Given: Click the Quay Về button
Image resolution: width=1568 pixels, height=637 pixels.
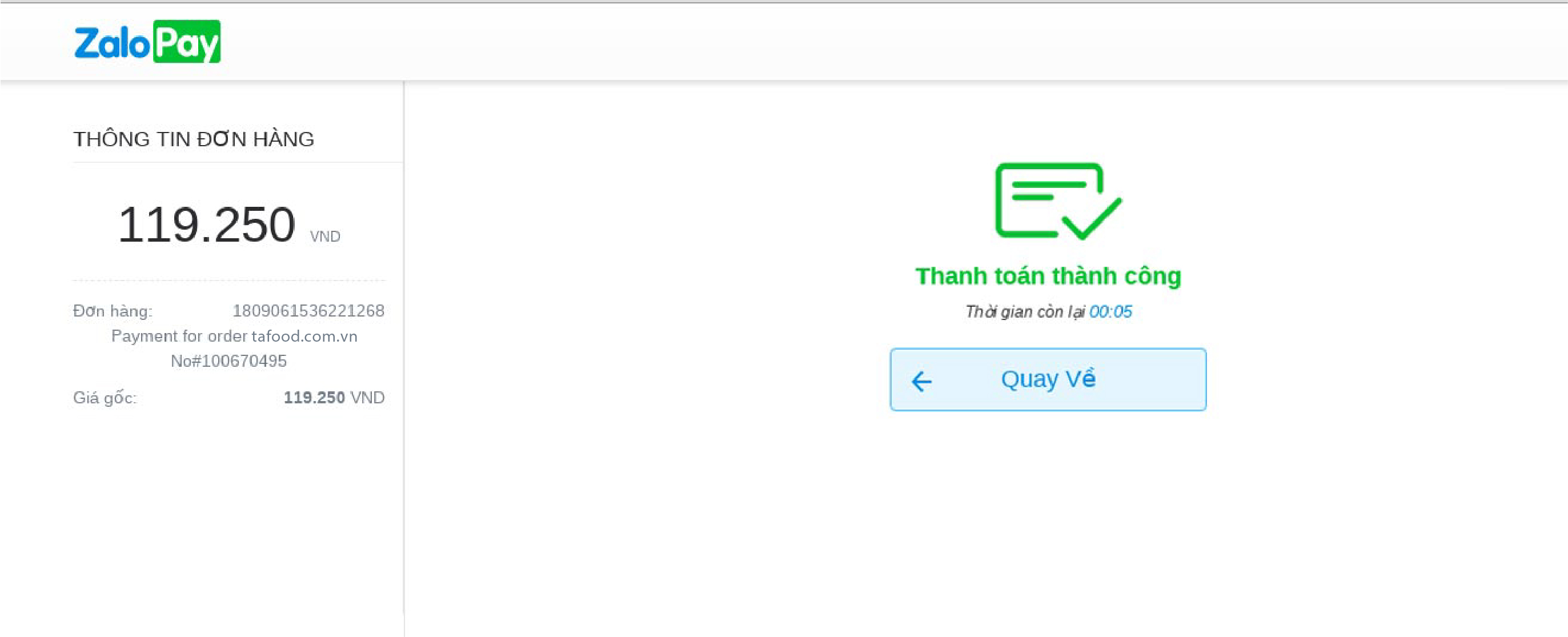Looking at the screenshot, I should pos(1048,379).
